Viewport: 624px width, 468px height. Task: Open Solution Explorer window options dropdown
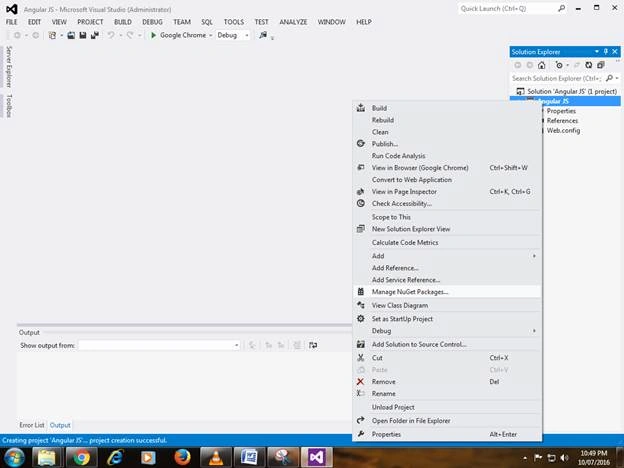click(x=597, y=52)
